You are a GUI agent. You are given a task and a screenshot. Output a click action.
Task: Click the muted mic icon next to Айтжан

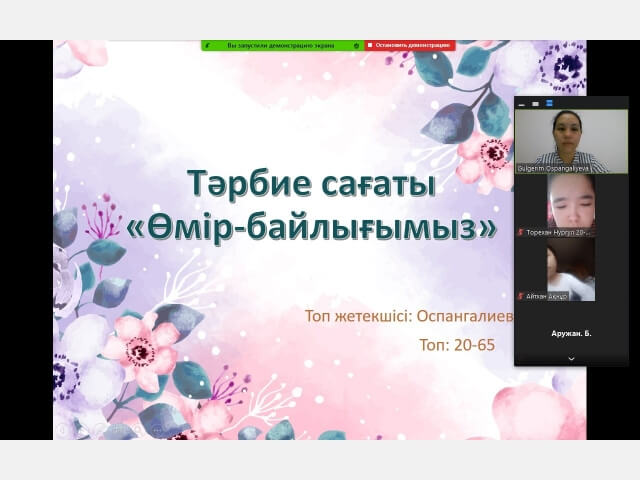tap(520, 296)
